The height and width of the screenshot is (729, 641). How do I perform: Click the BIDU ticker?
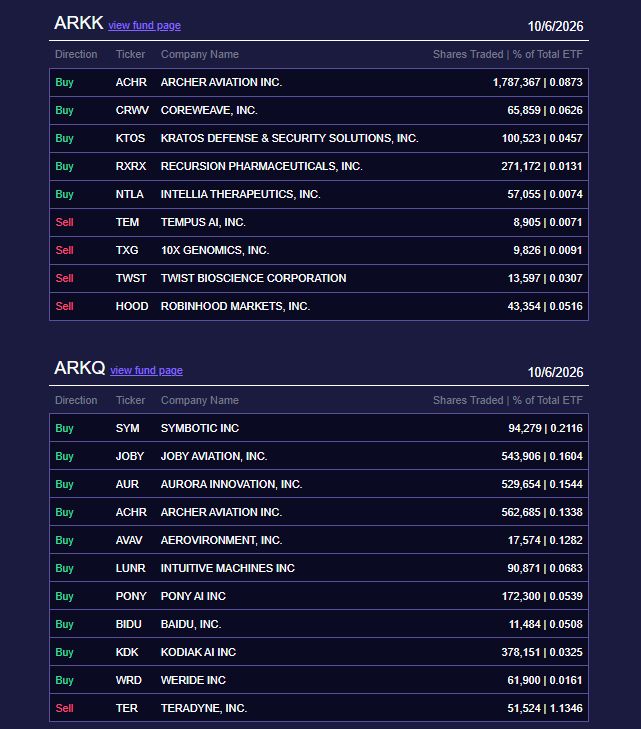click(128, 624)
